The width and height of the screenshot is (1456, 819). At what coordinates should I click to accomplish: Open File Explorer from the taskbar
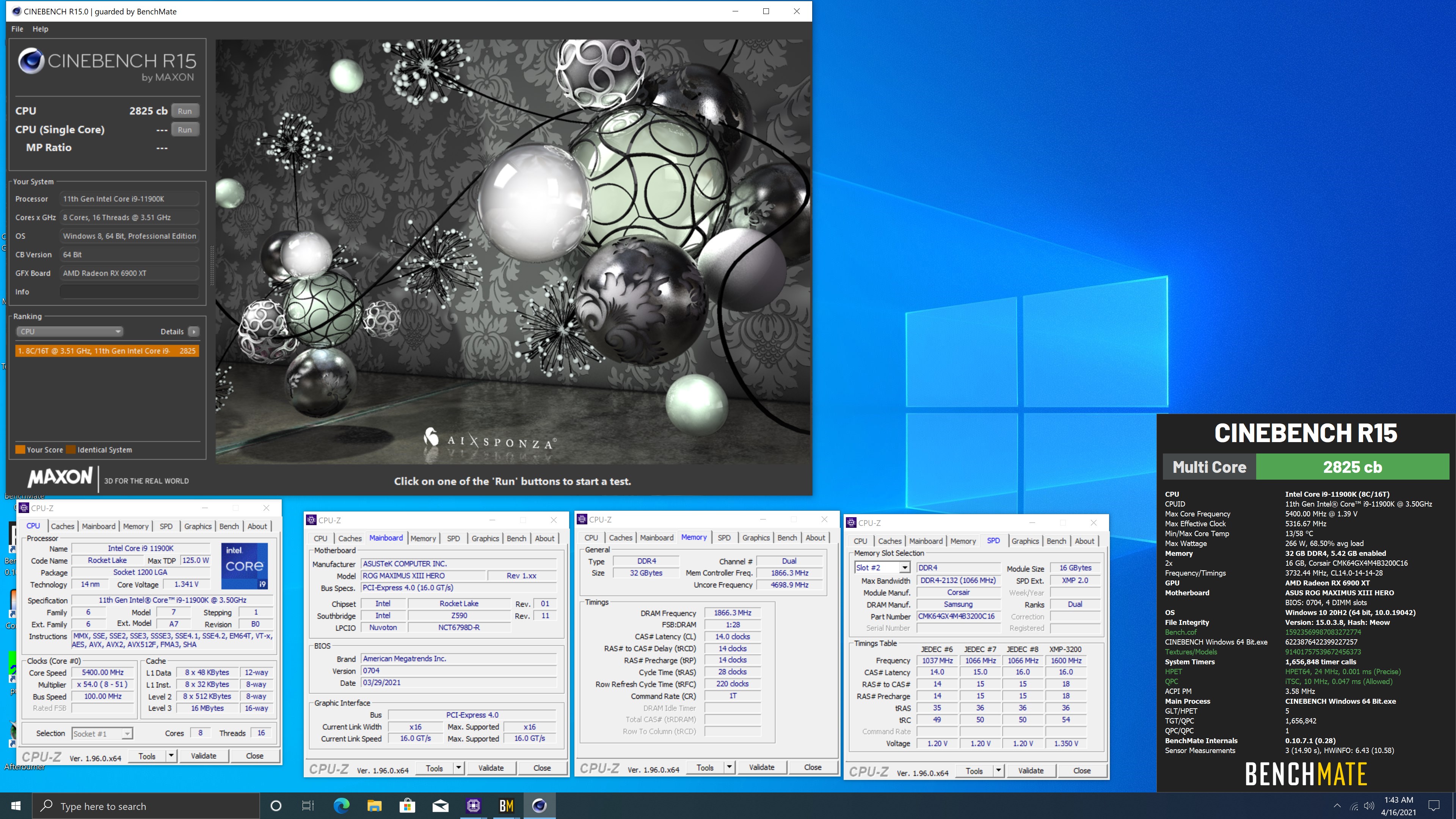(x=374, y=805)
